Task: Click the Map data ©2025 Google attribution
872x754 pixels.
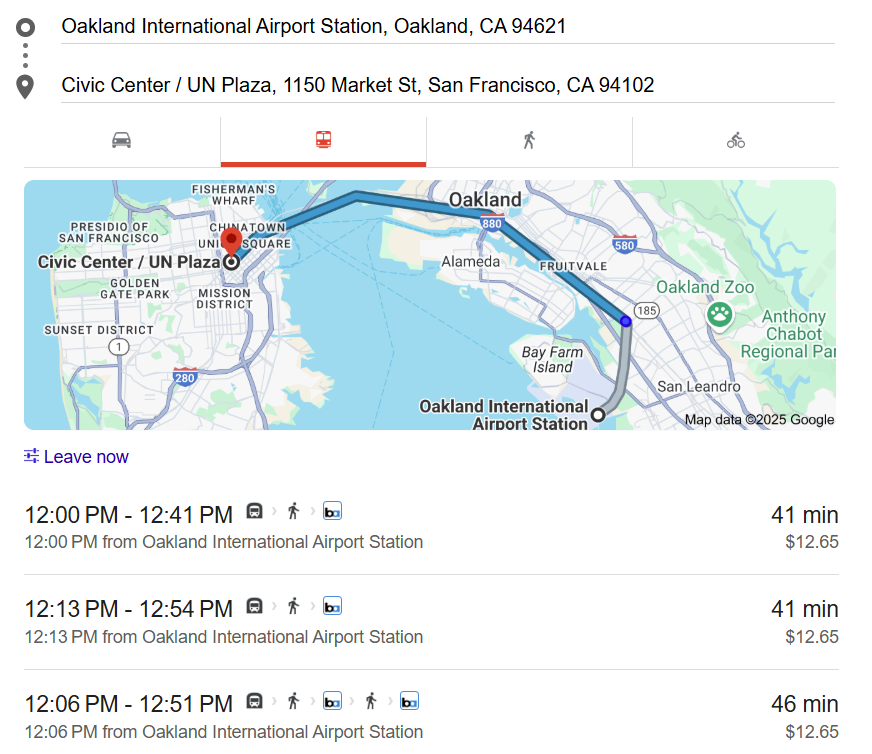Action: [759, 420]
